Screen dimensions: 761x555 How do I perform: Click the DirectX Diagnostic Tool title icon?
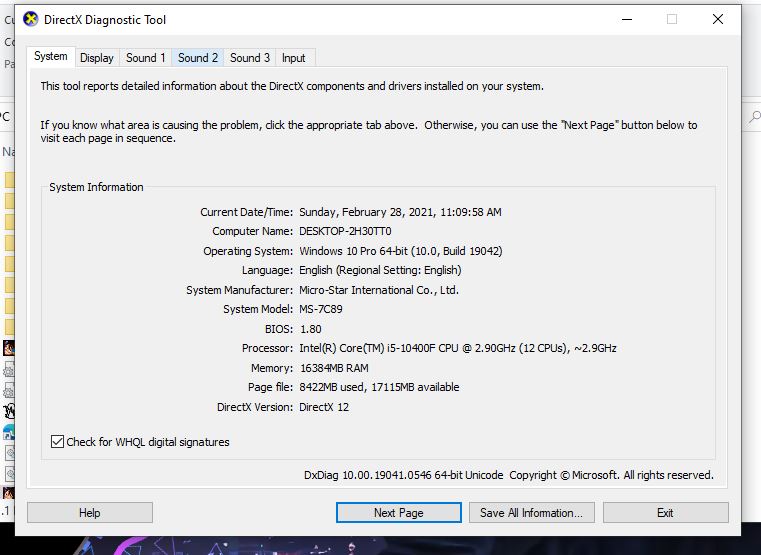tap(31, 19)
